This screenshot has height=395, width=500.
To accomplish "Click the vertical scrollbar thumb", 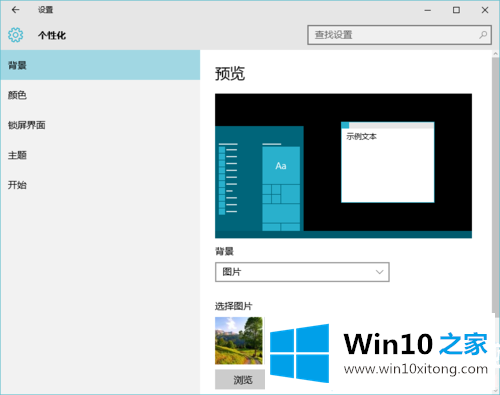I will 495,185.
